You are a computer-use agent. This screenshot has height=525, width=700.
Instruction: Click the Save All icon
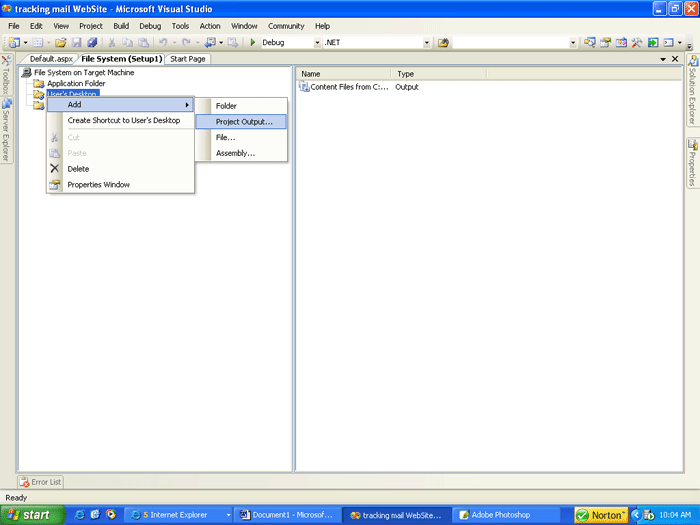point(92,42)
